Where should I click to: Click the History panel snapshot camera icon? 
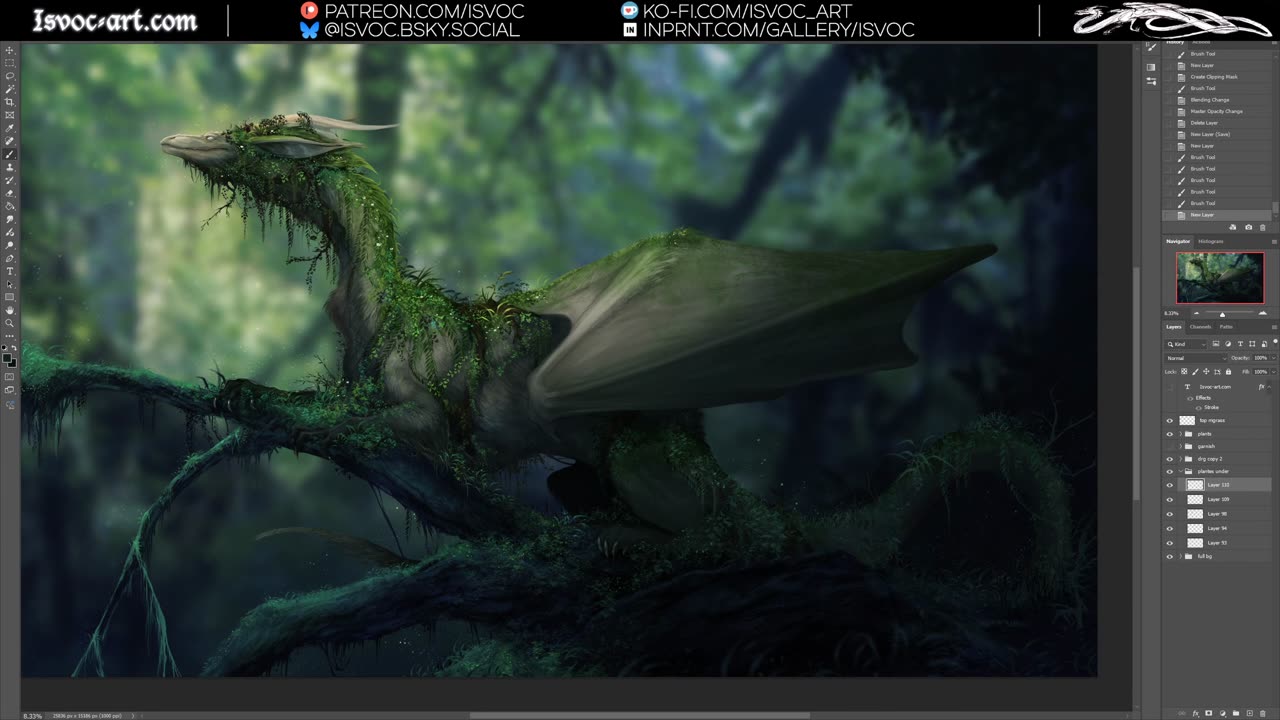point(1249,227)
